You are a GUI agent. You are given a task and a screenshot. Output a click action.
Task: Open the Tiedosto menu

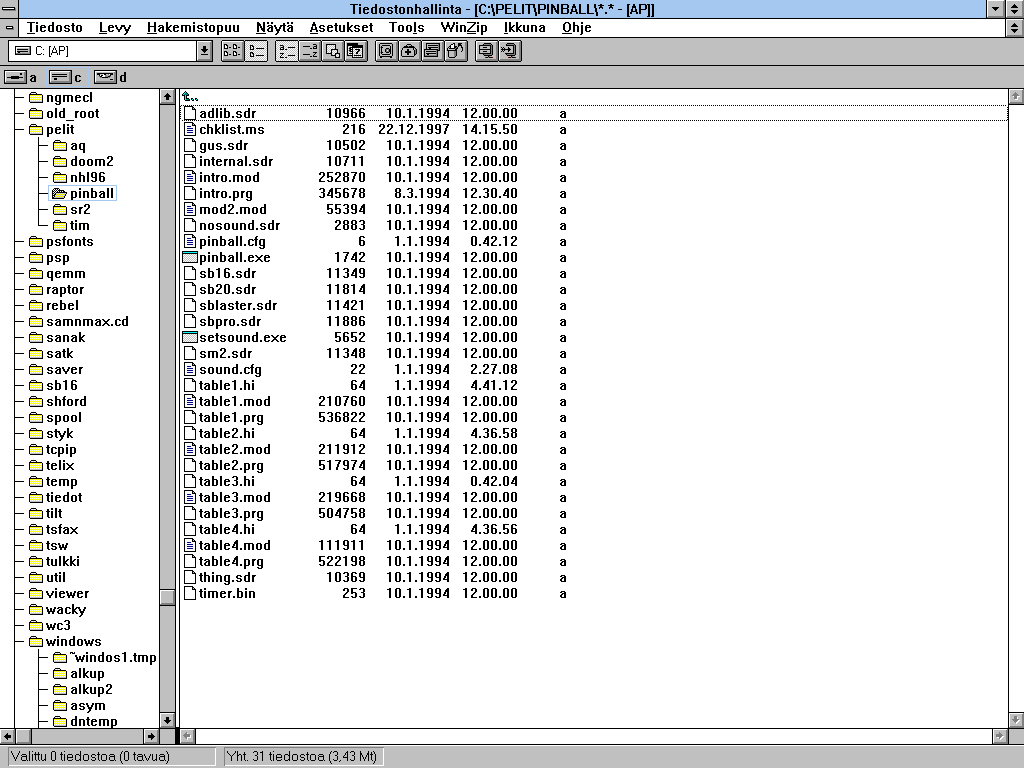pyautogui.click(x=54, y=27)
